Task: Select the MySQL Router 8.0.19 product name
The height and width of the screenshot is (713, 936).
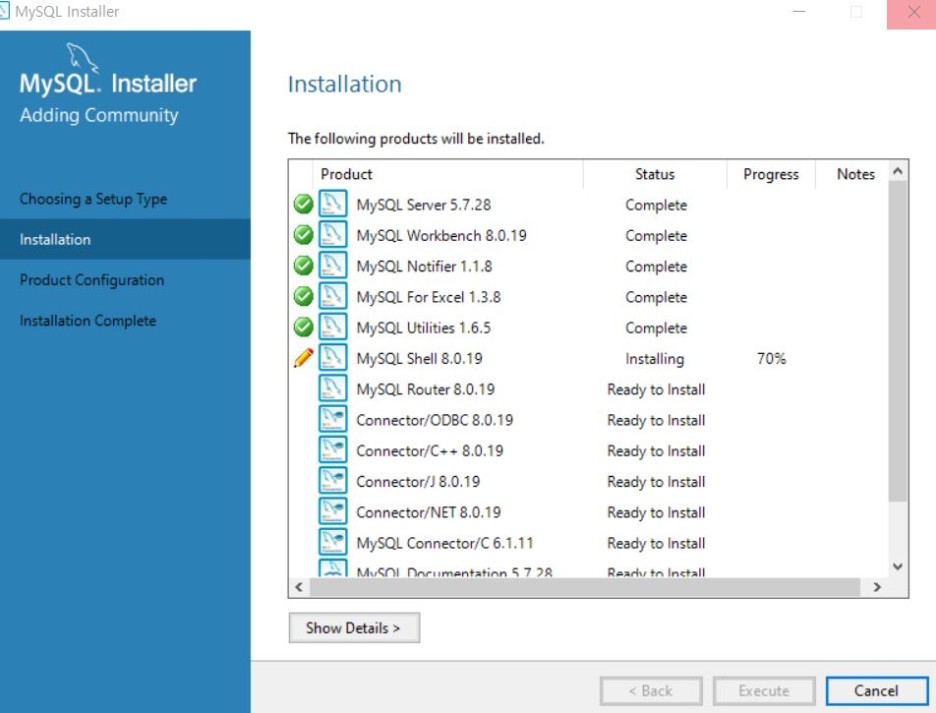Action: (x=426, y=389)
